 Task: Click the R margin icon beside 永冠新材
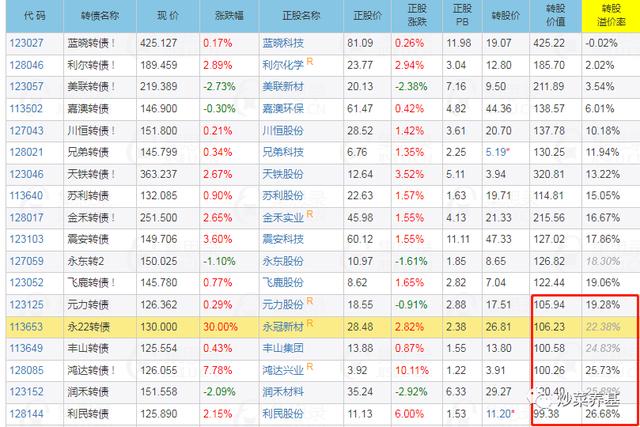310,323
